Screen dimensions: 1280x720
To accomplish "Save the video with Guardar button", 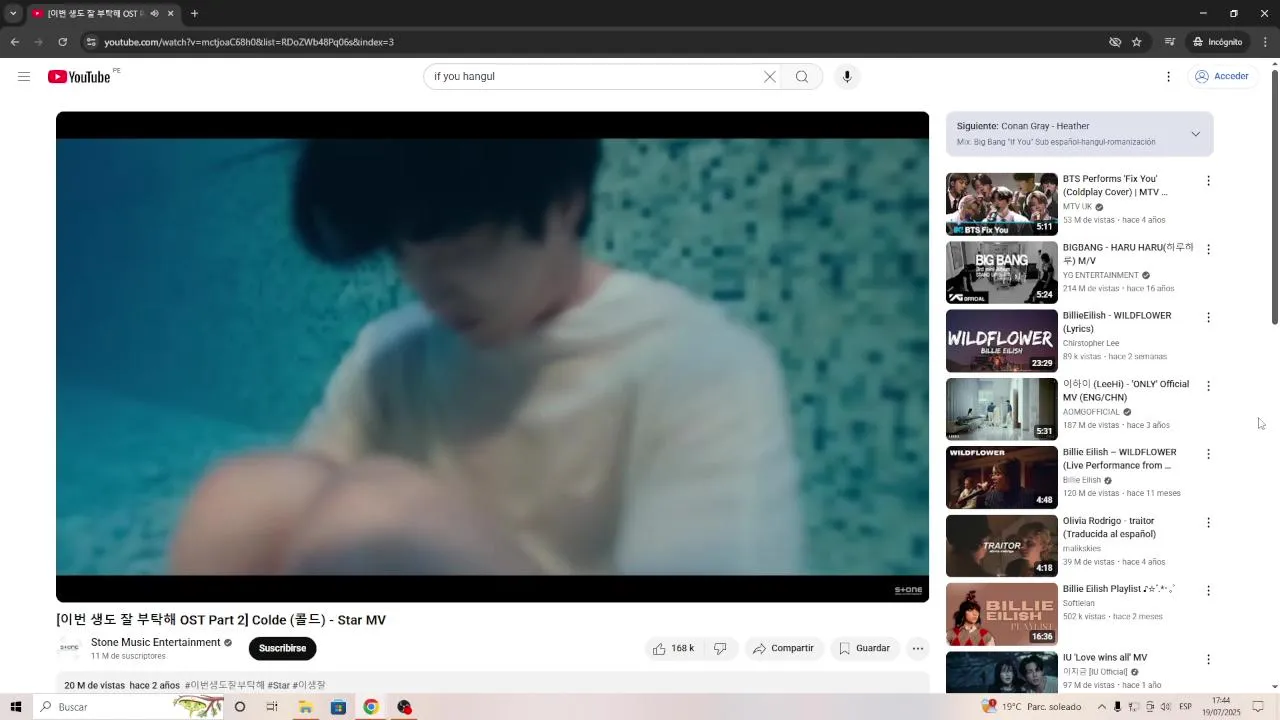I will point(864,649).
